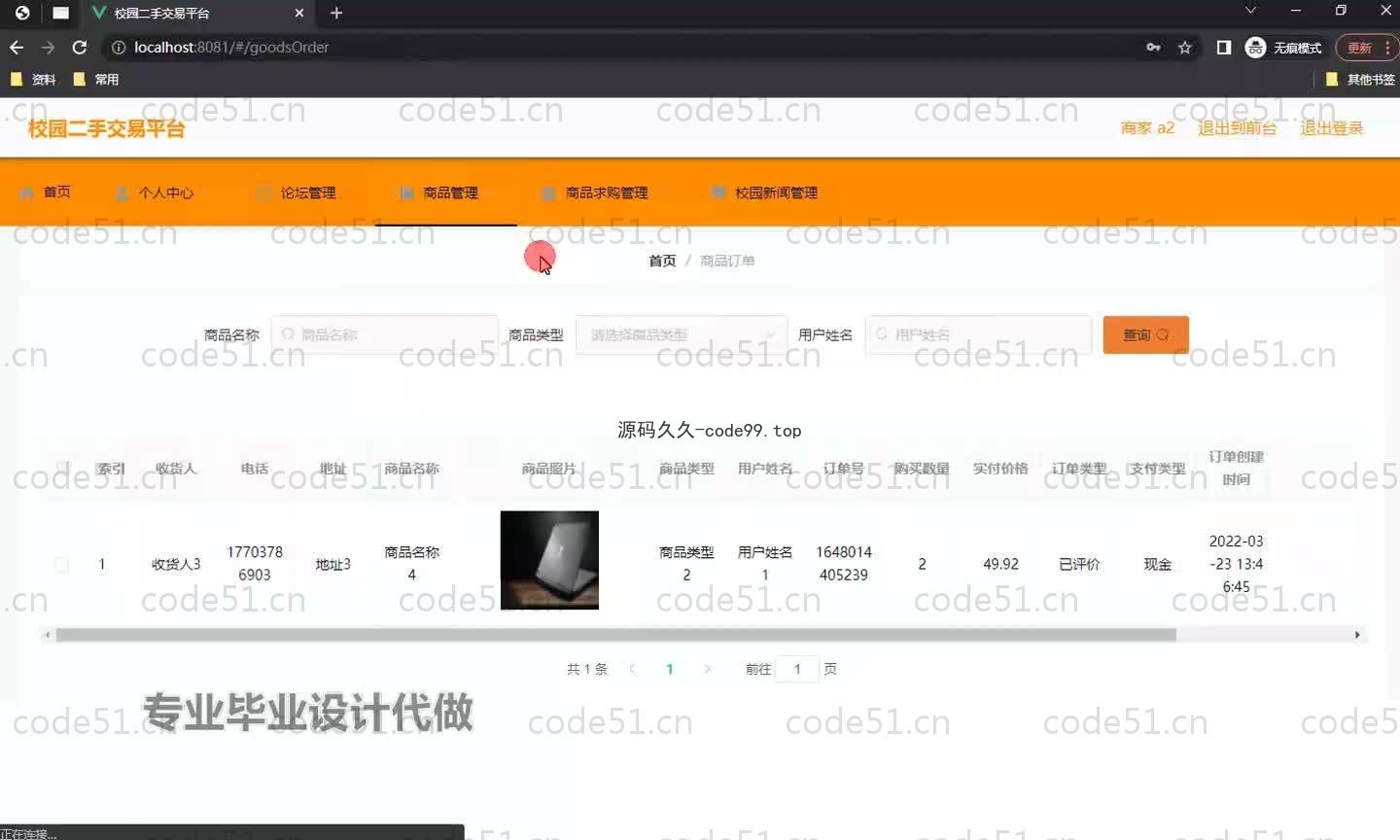
Task: Open the incognito 无痕模式 profile indicator
Action: pyautogui.click(x=1283, y=47)
